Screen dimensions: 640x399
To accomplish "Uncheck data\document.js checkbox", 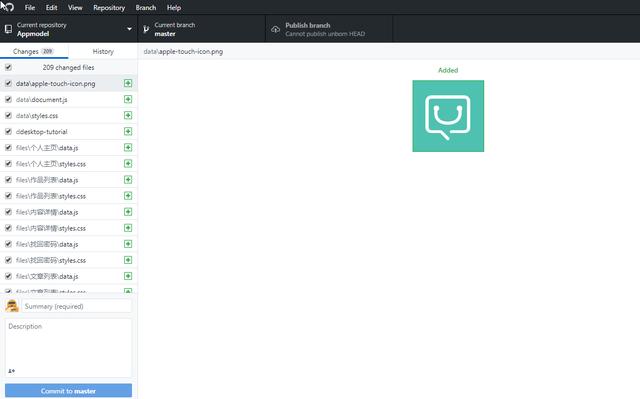I will (8, 99).
